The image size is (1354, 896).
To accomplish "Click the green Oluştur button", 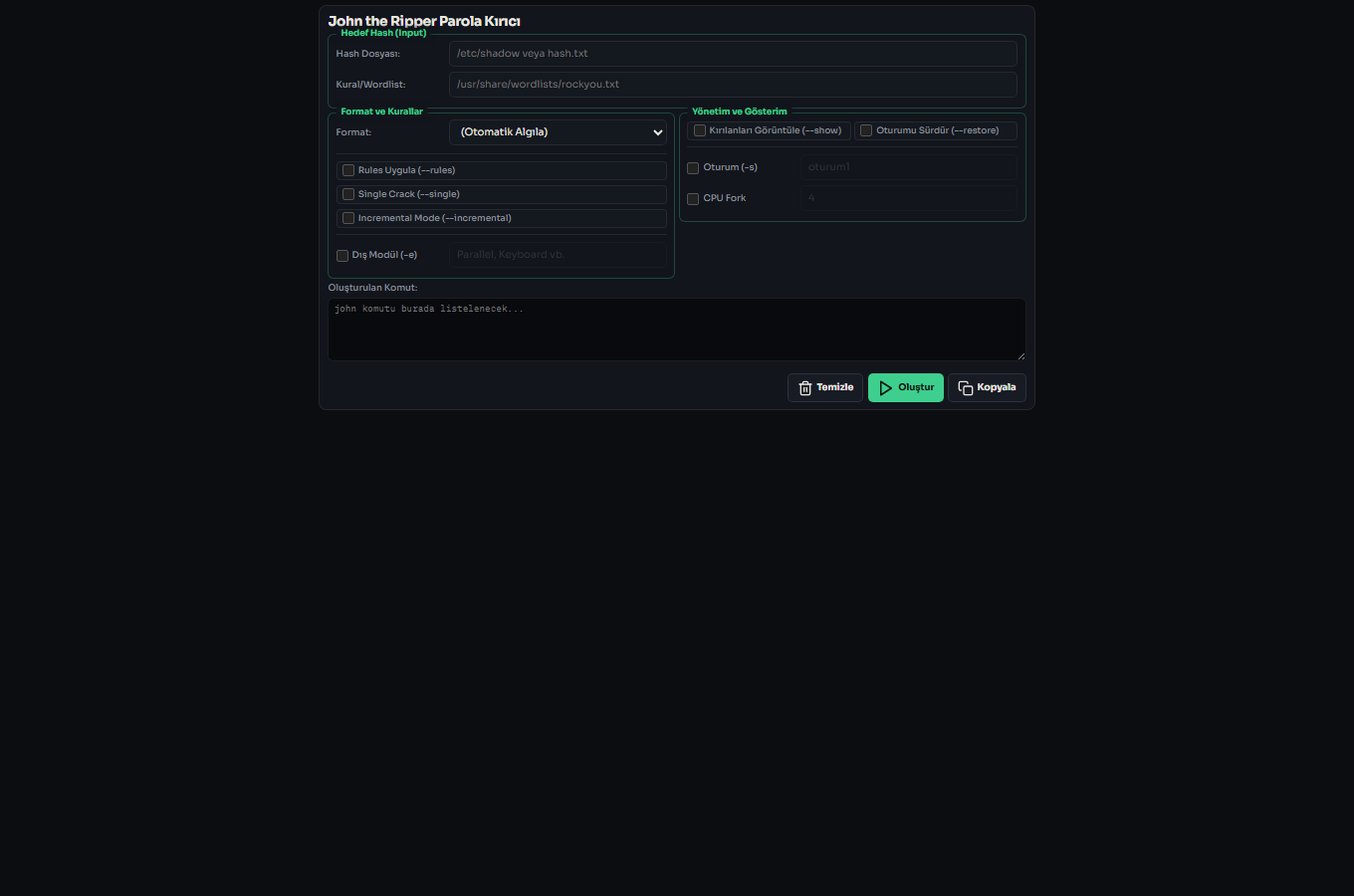I will (x=906, y=387).
